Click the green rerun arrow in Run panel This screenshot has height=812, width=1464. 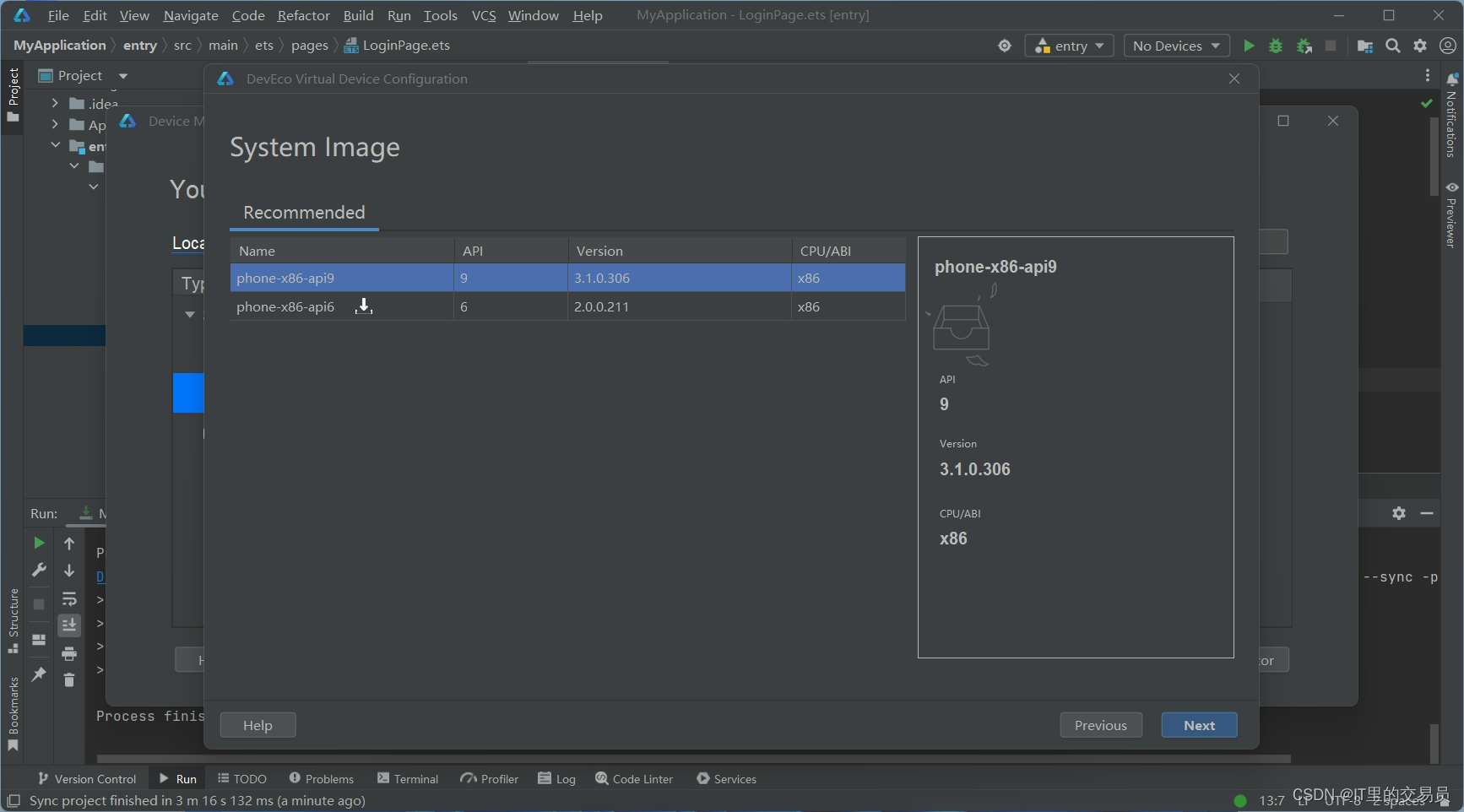click(x=39, y=543)
